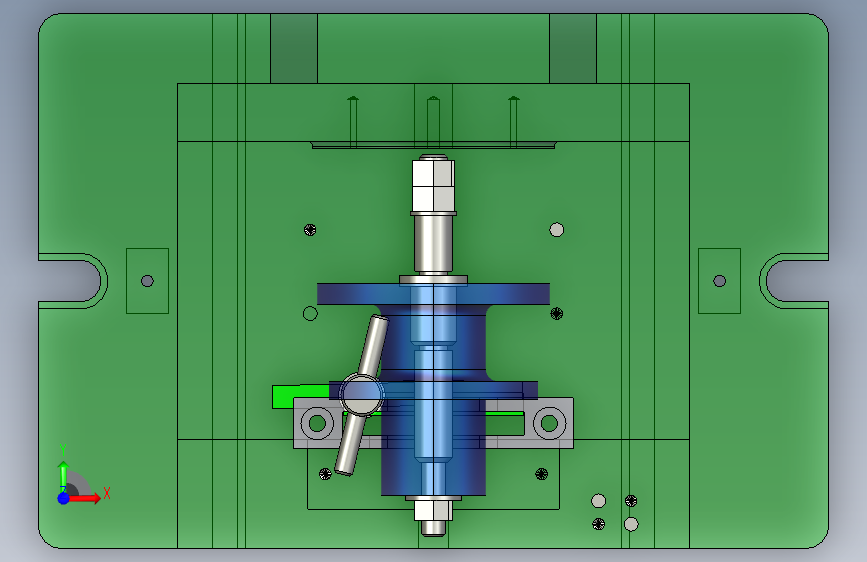The height and width of the screenshot is (562, 867).
Task: Pick the blue upper flange of the housing
Action: click(x=434, y=294)
